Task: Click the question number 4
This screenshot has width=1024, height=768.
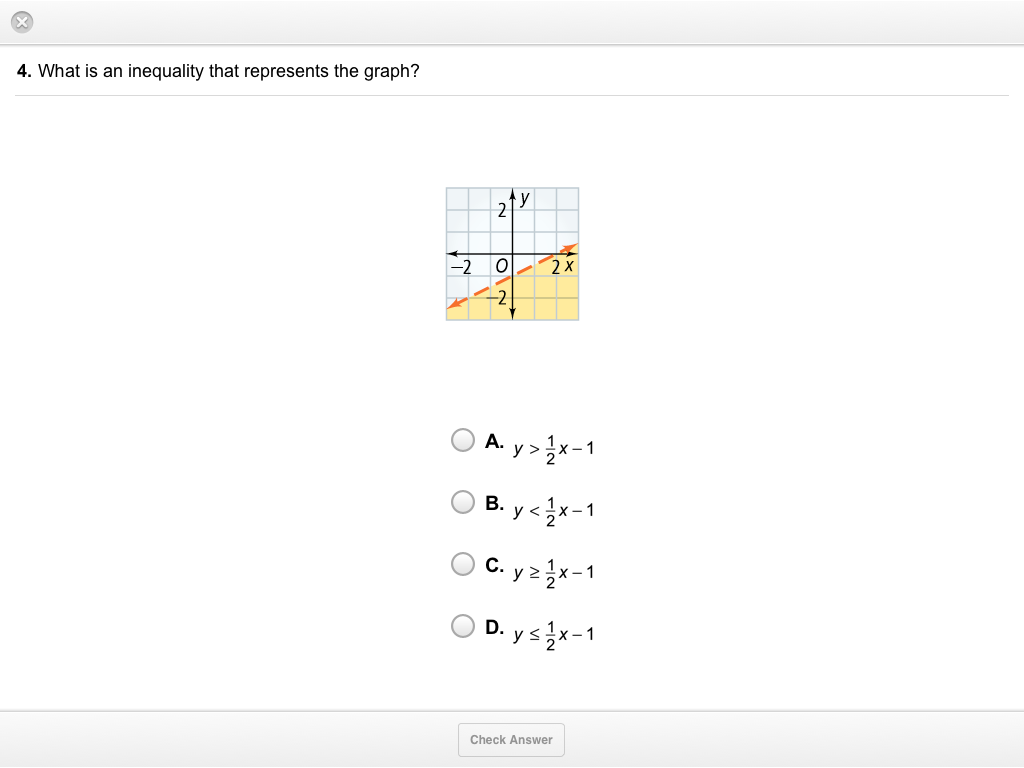Action: (x=24, y=72)
